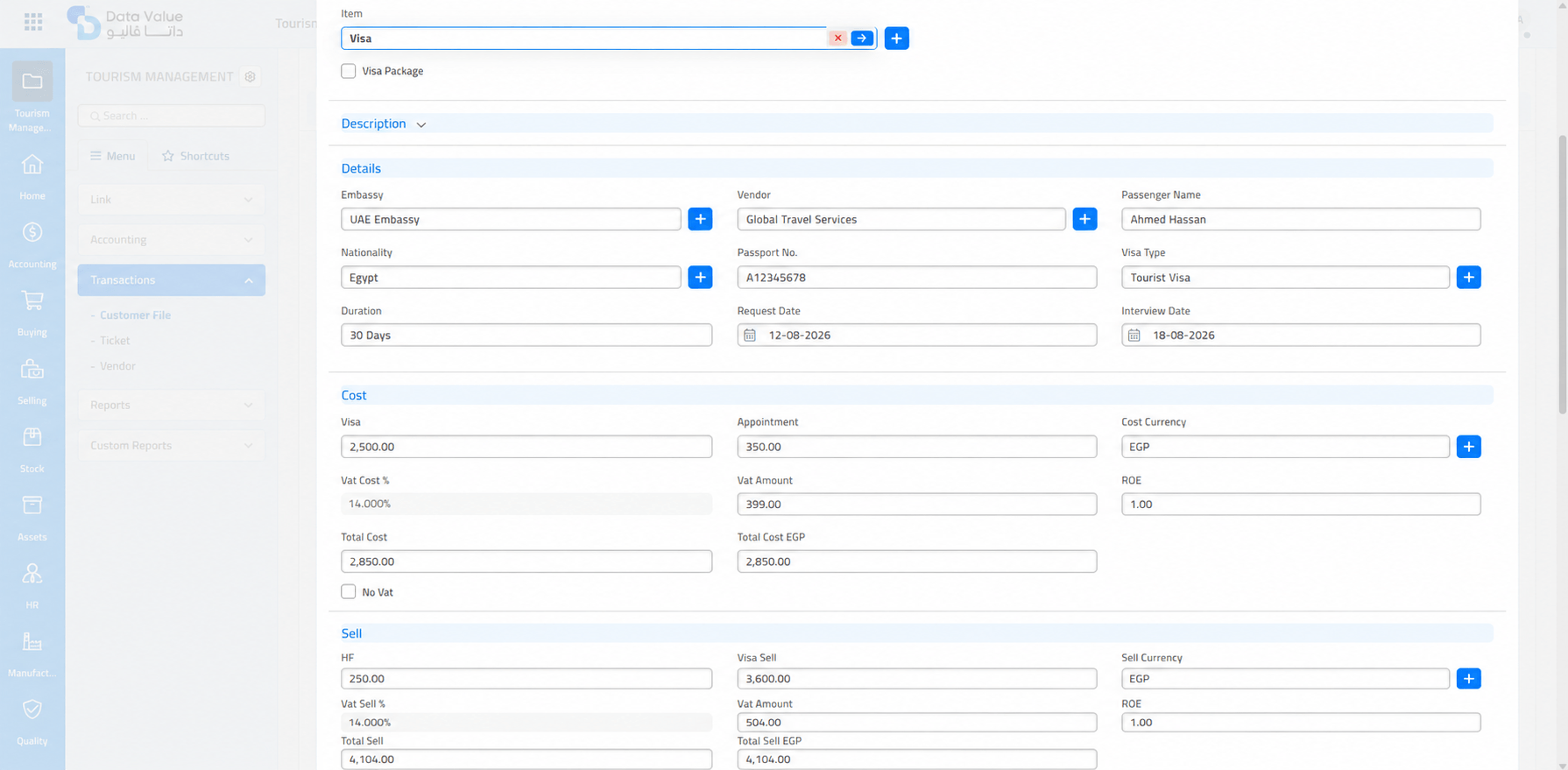The width and height of the screenshot is (1568, 770).
Task: Expand the Custom Reports menu group
Action: pos(171,446)
